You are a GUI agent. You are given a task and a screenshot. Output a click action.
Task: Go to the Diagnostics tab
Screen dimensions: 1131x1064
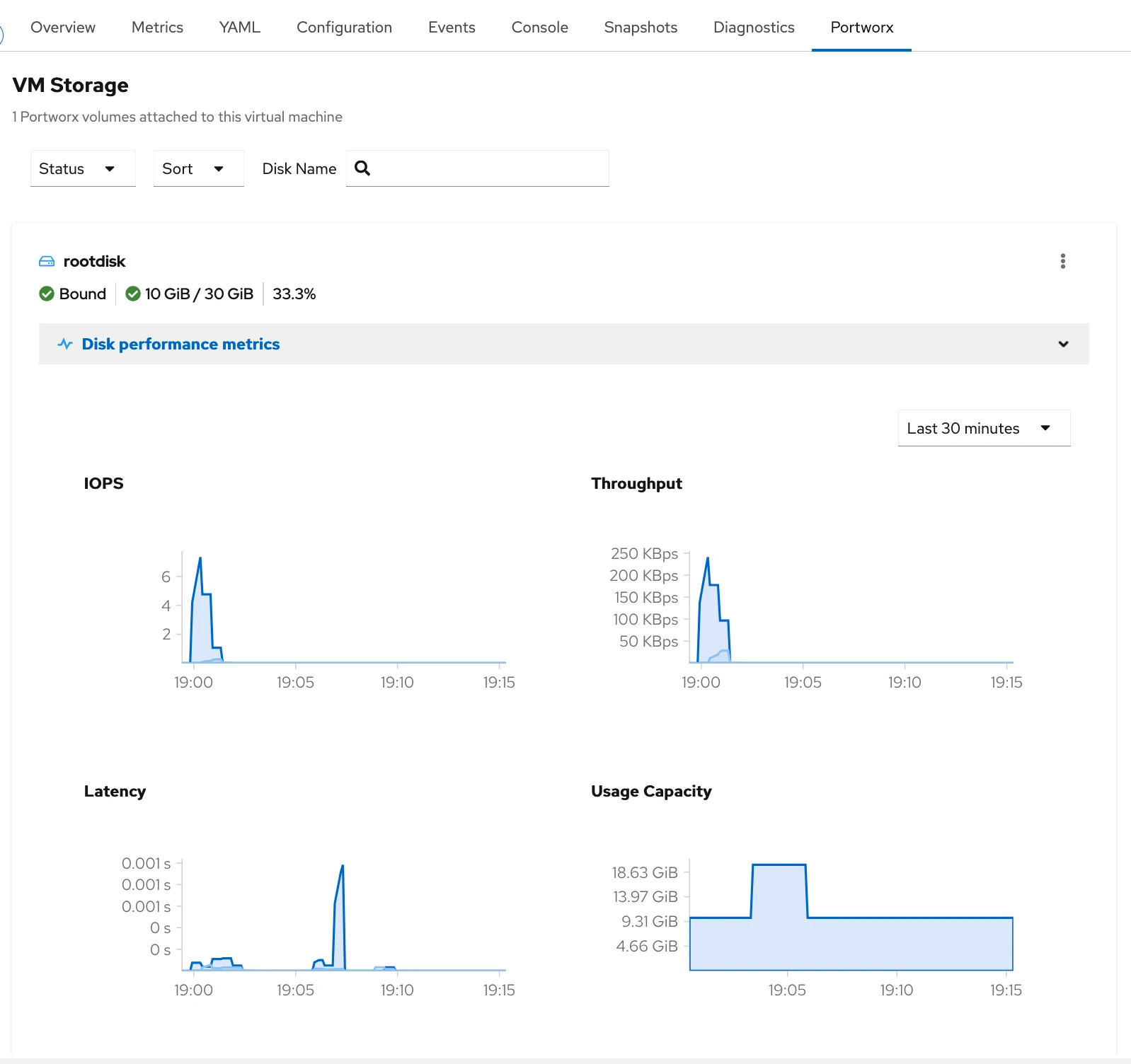click(754, 27)
